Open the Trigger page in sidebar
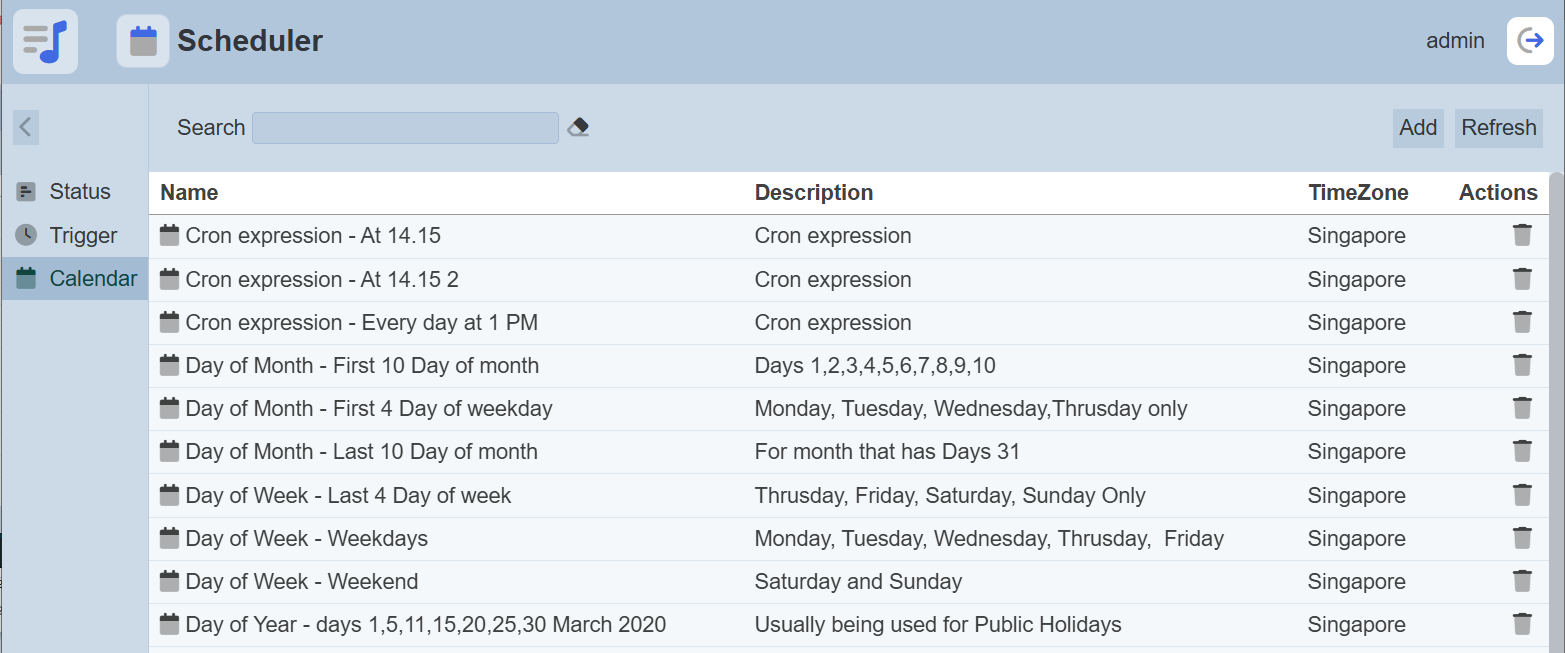This screenshot has height=653, width=1565. [x=83, y=236]
